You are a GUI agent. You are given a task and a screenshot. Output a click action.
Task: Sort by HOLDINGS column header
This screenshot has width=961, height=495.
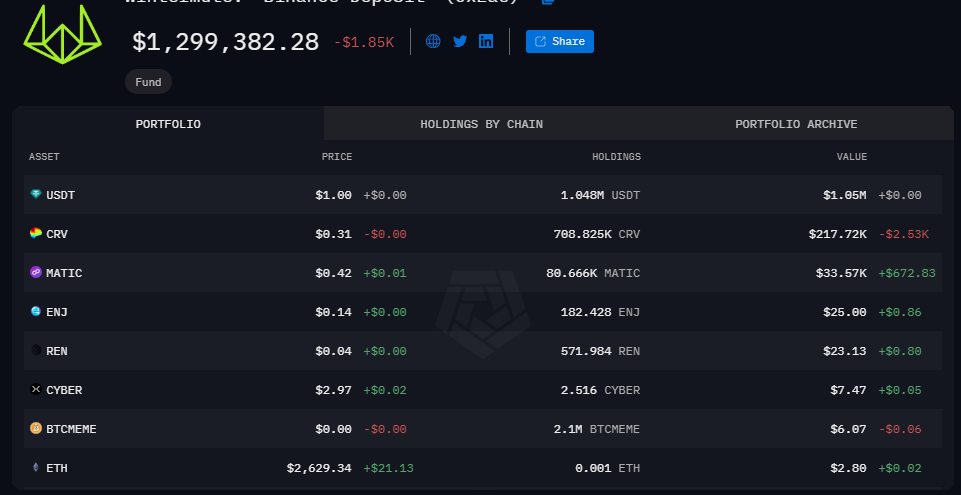617,157
